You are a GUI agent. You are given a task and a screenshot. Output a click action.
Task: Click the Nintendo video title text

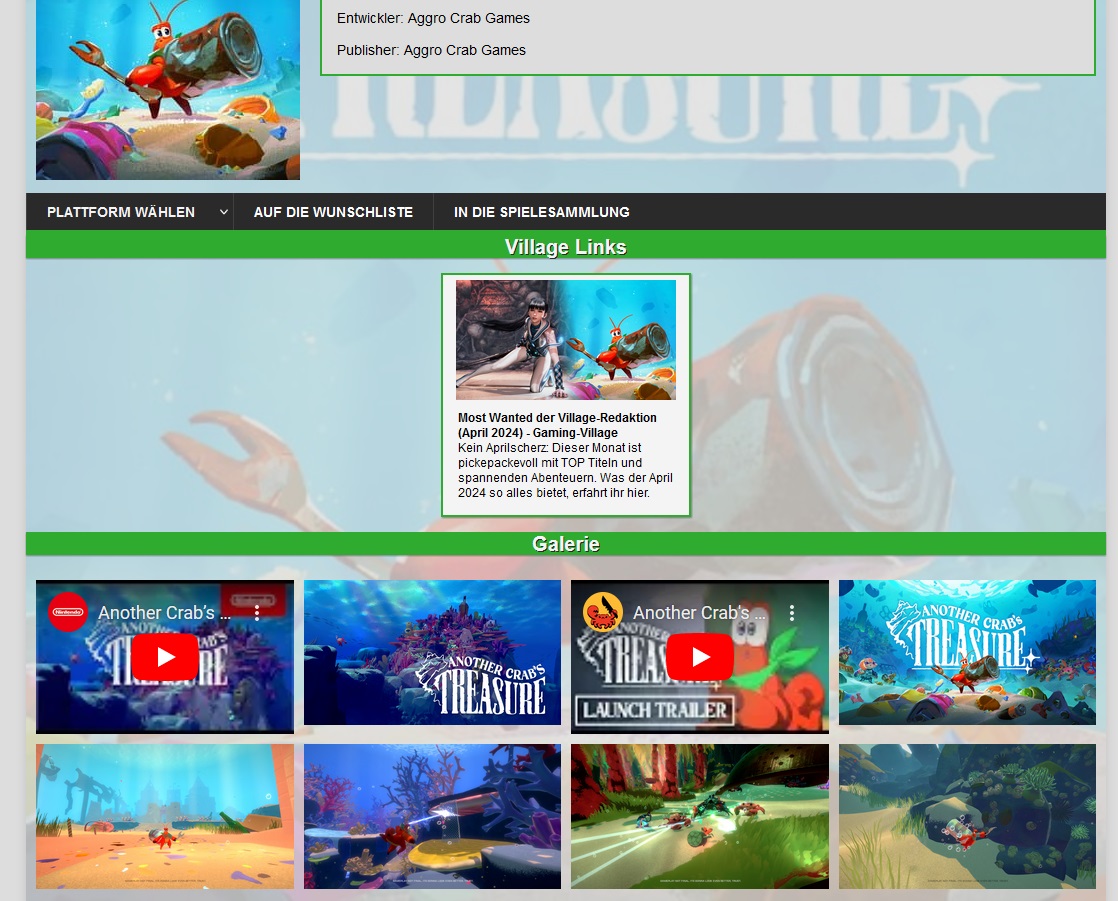pyautogui.click(x=164, y=612)
